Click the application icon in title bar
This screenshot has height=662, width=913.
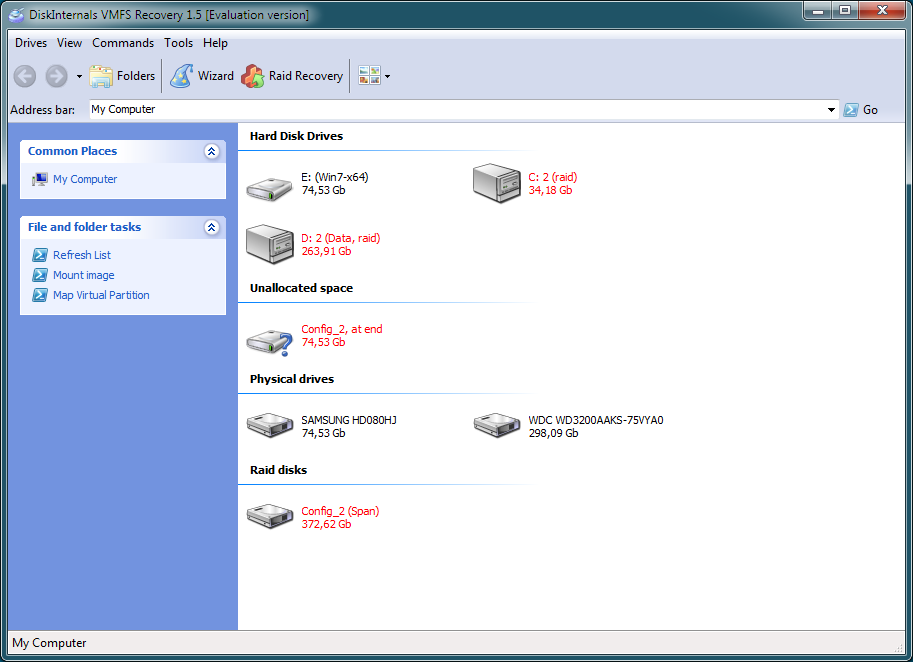pyautogui.click(x=16, y=15)
